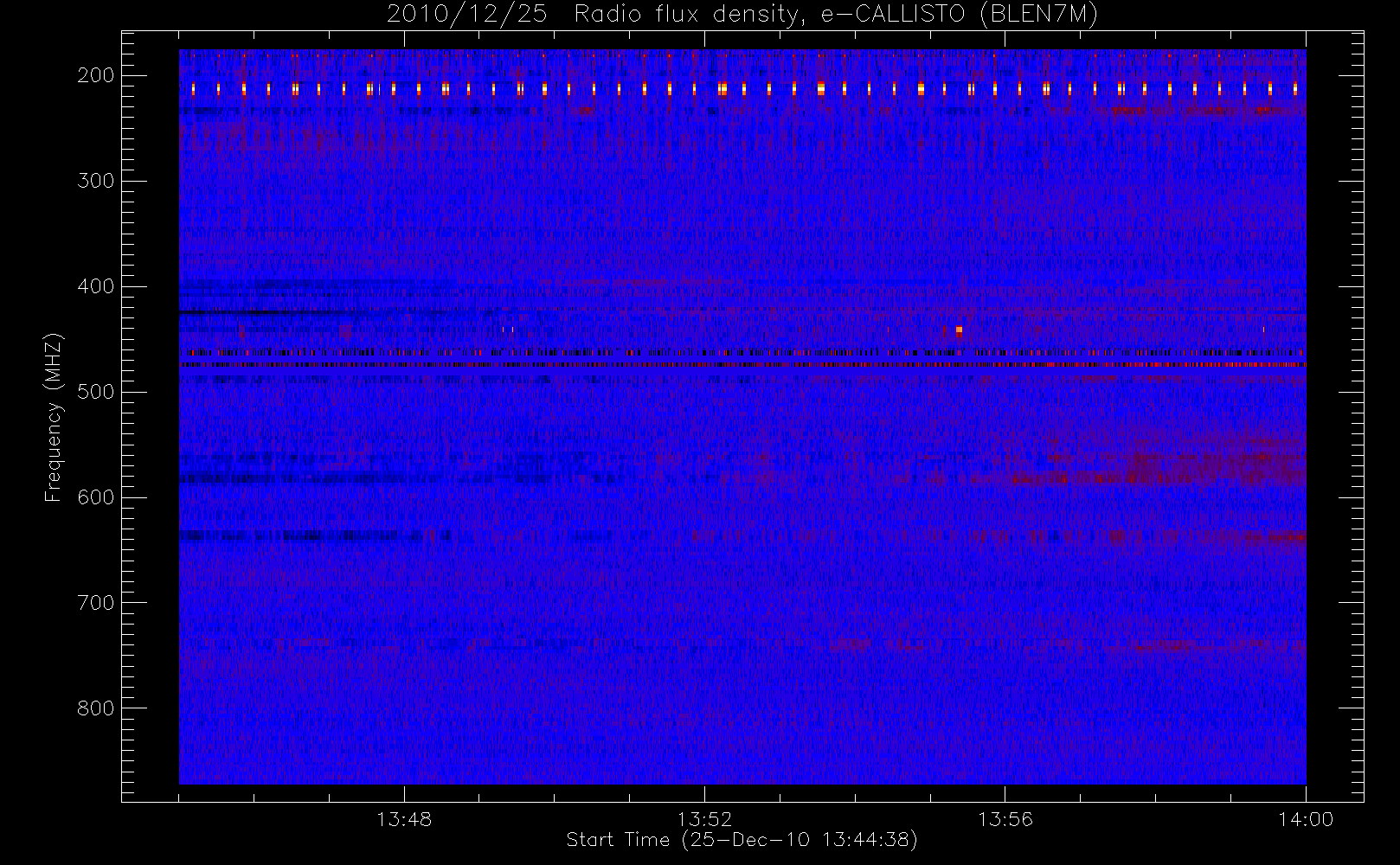1400x865 pixels.
Task: Click the 'Start Time (25-Dec-10 13:44:38)' axis label
Action: tap(742, 840)
